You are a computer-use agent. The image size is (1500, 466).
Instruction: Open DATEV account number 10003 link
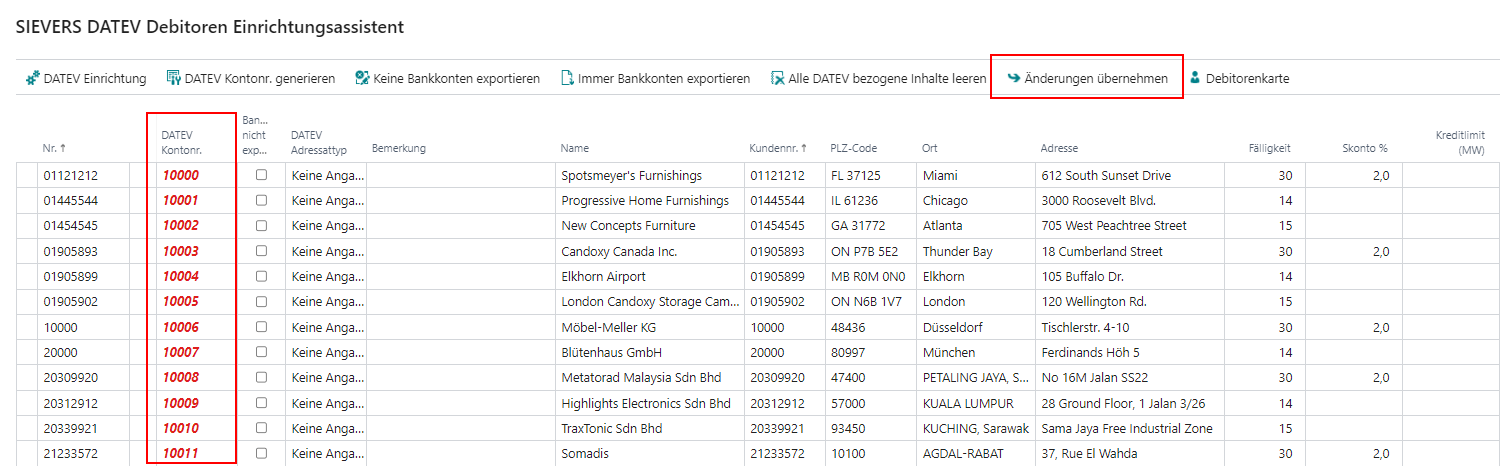[181, 251]
